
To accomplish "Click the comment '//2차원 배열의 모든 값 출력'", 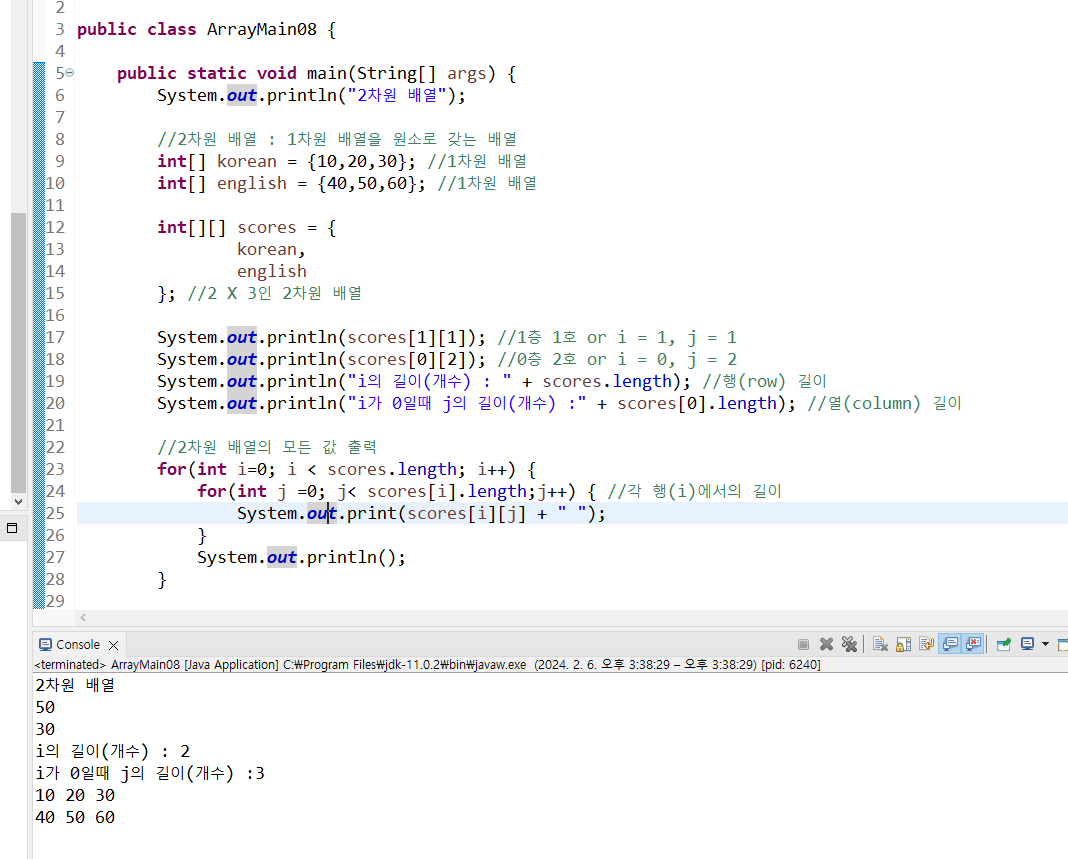I will (266, 447).
